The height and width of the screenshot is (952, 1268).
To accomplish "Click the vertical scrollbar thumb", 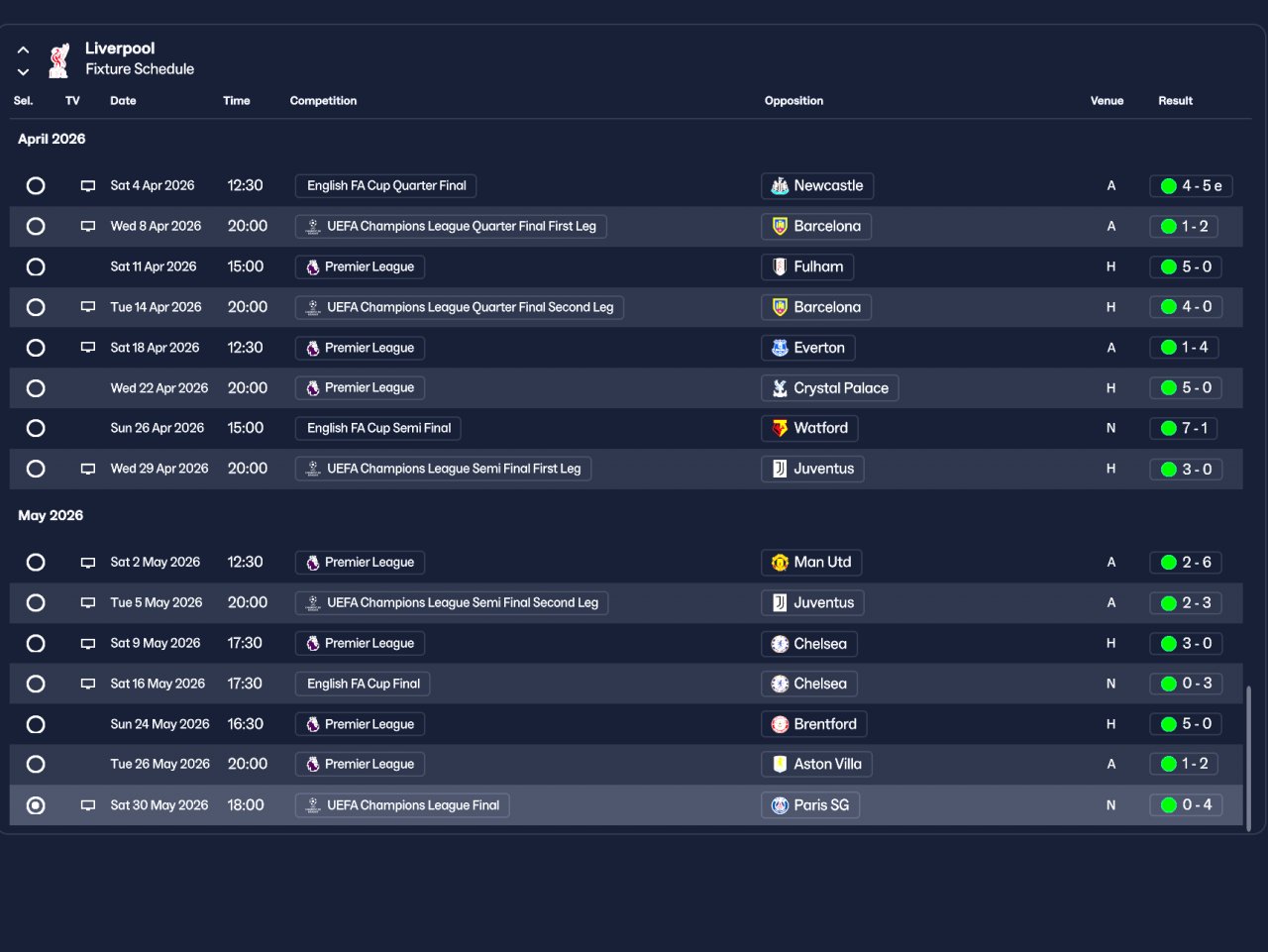I will (1248, 758).
